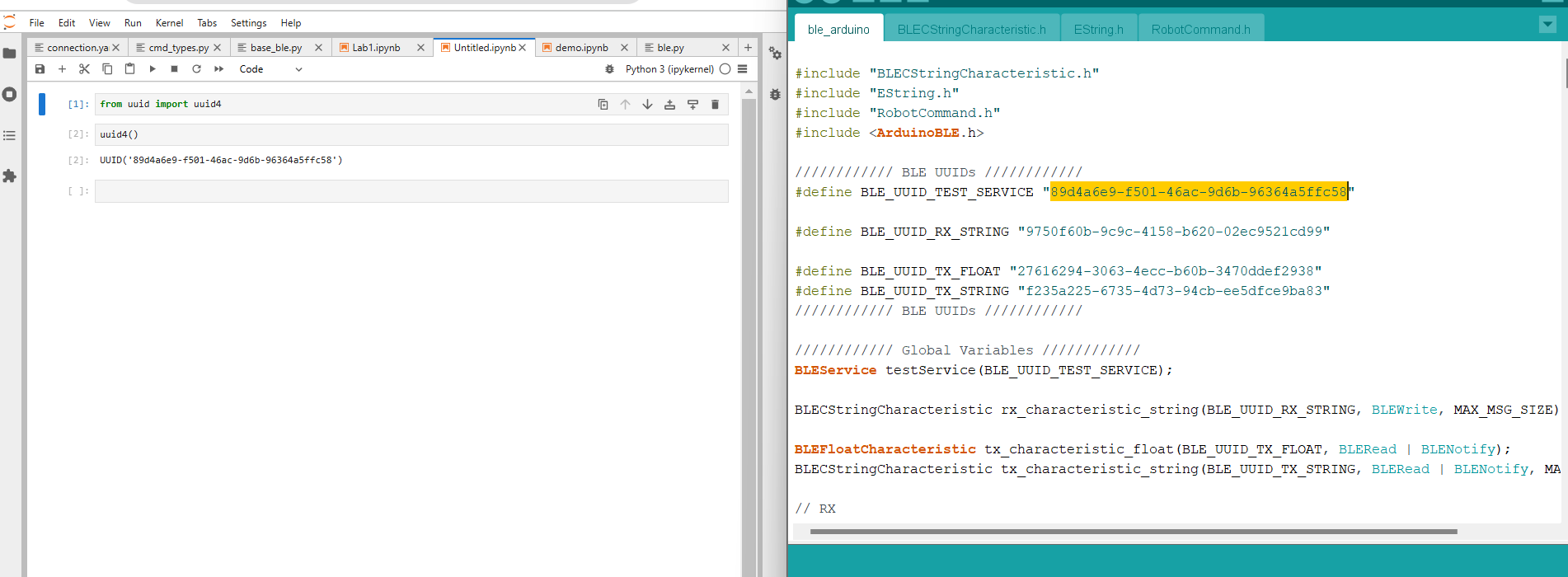Screen dimensions: 1568x577
Task: Restart the kernel with circular arrow
Action: [x=196, y=69]
